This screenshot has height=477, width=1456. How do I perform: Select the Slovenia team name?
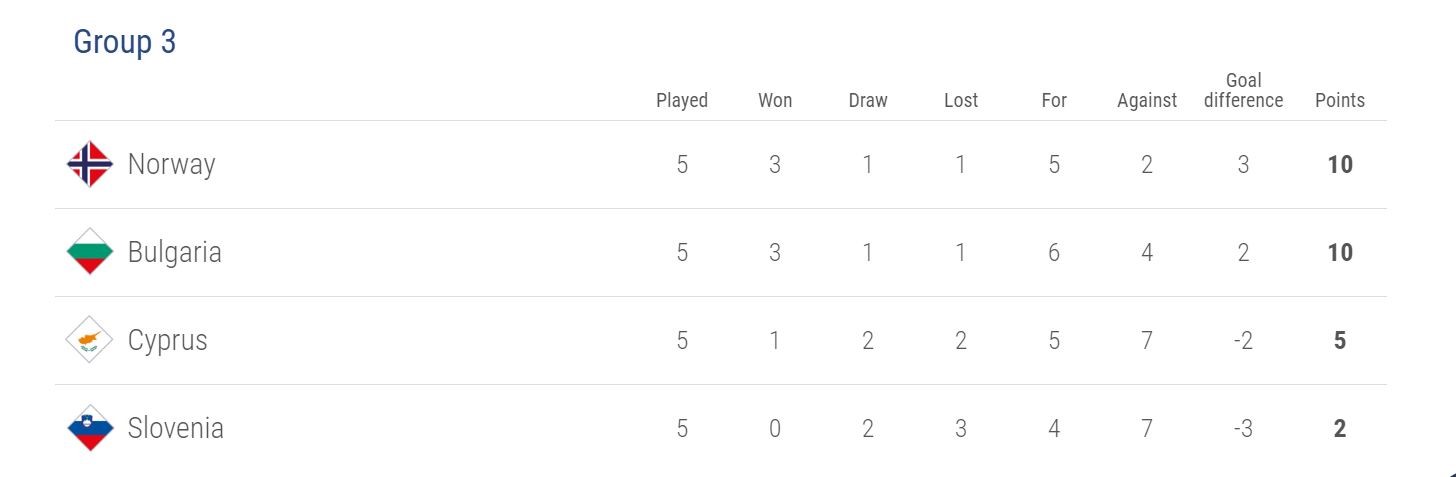[175, 428]
